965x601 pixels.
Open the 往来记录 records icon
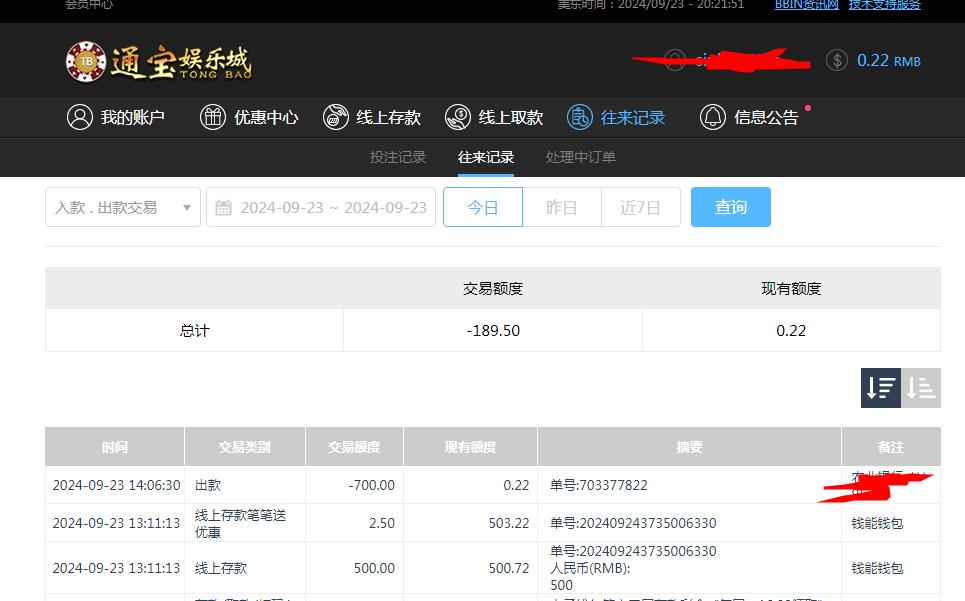(x=580, y=117)
